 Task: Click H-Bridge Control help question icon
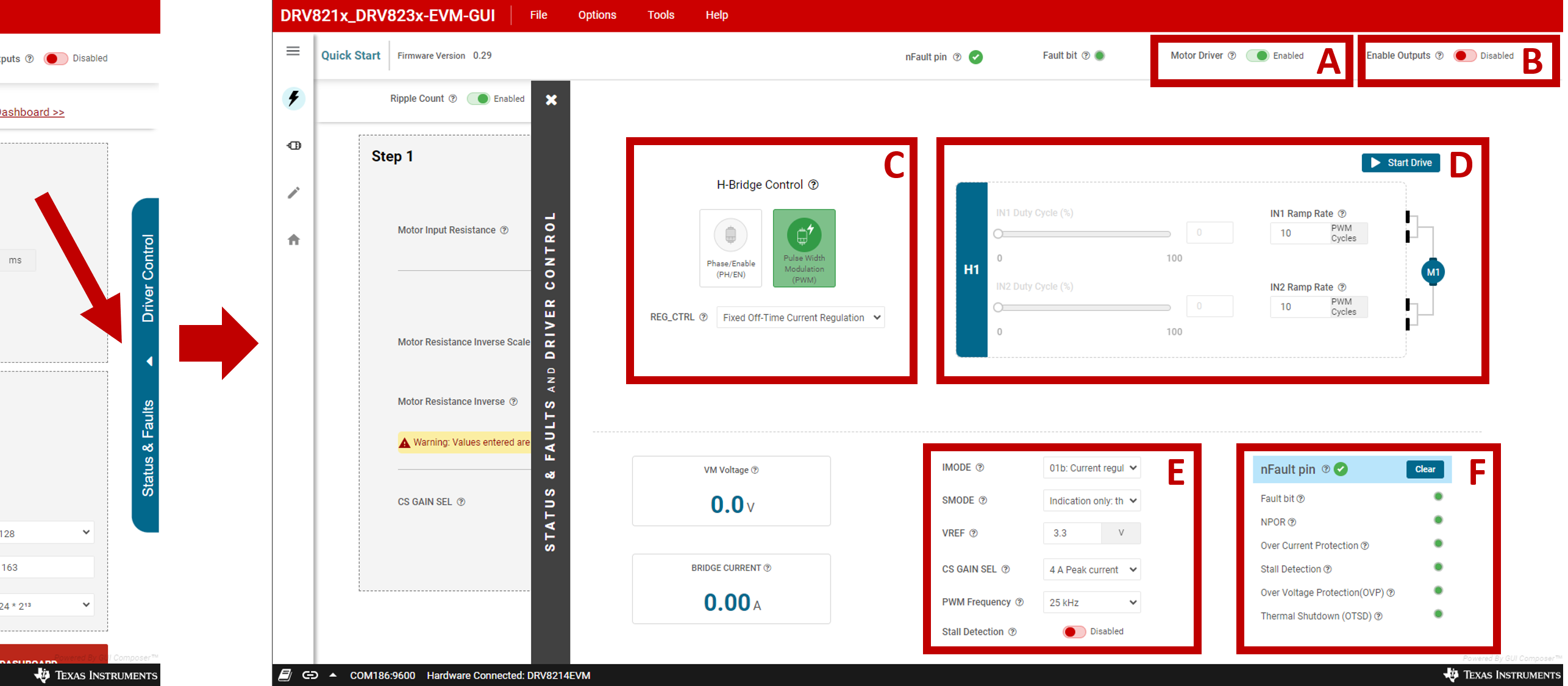pos(813,185)
